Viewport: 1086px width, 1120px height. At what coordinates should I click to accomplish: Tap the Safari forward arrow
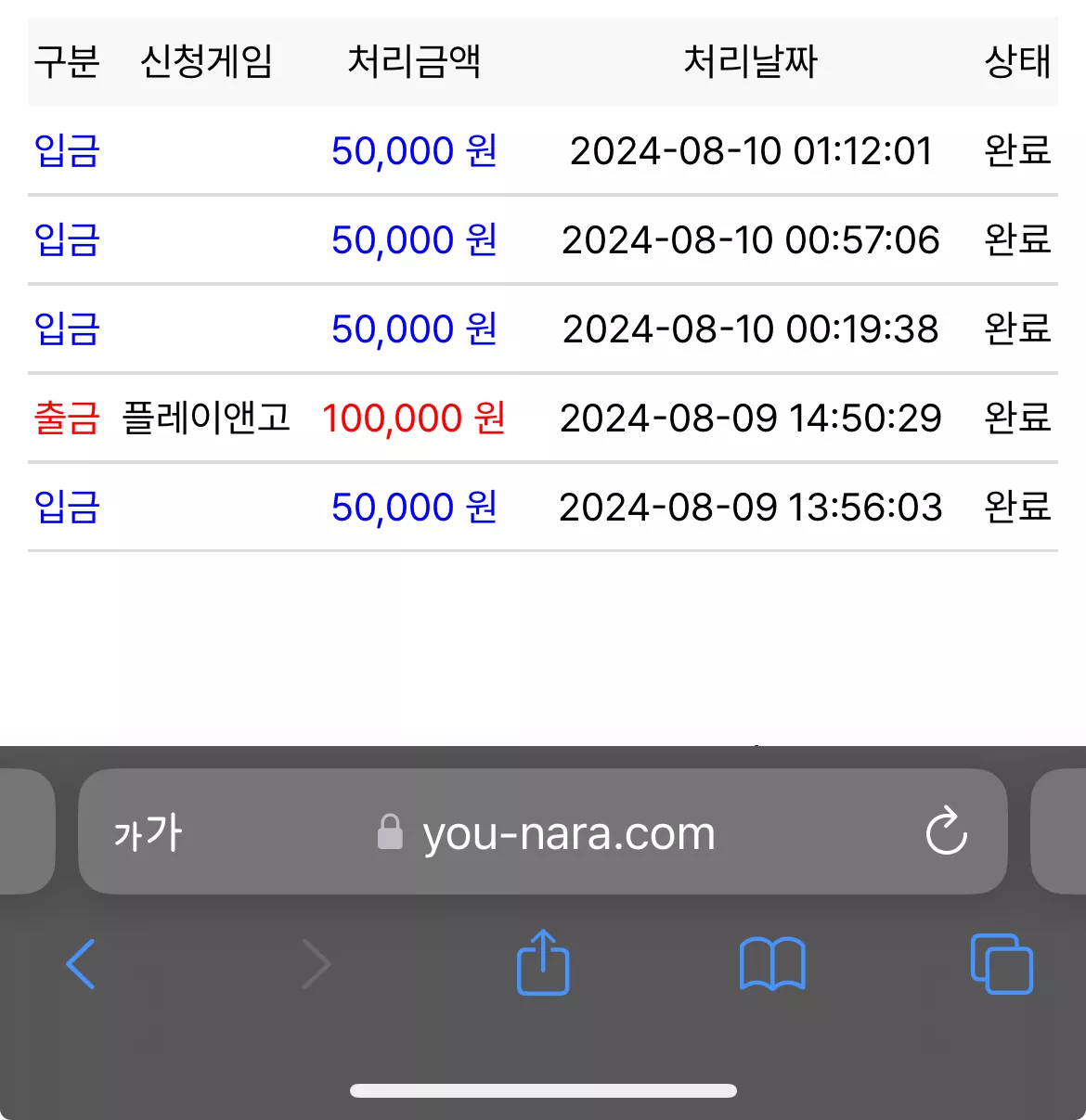[317, 964]
